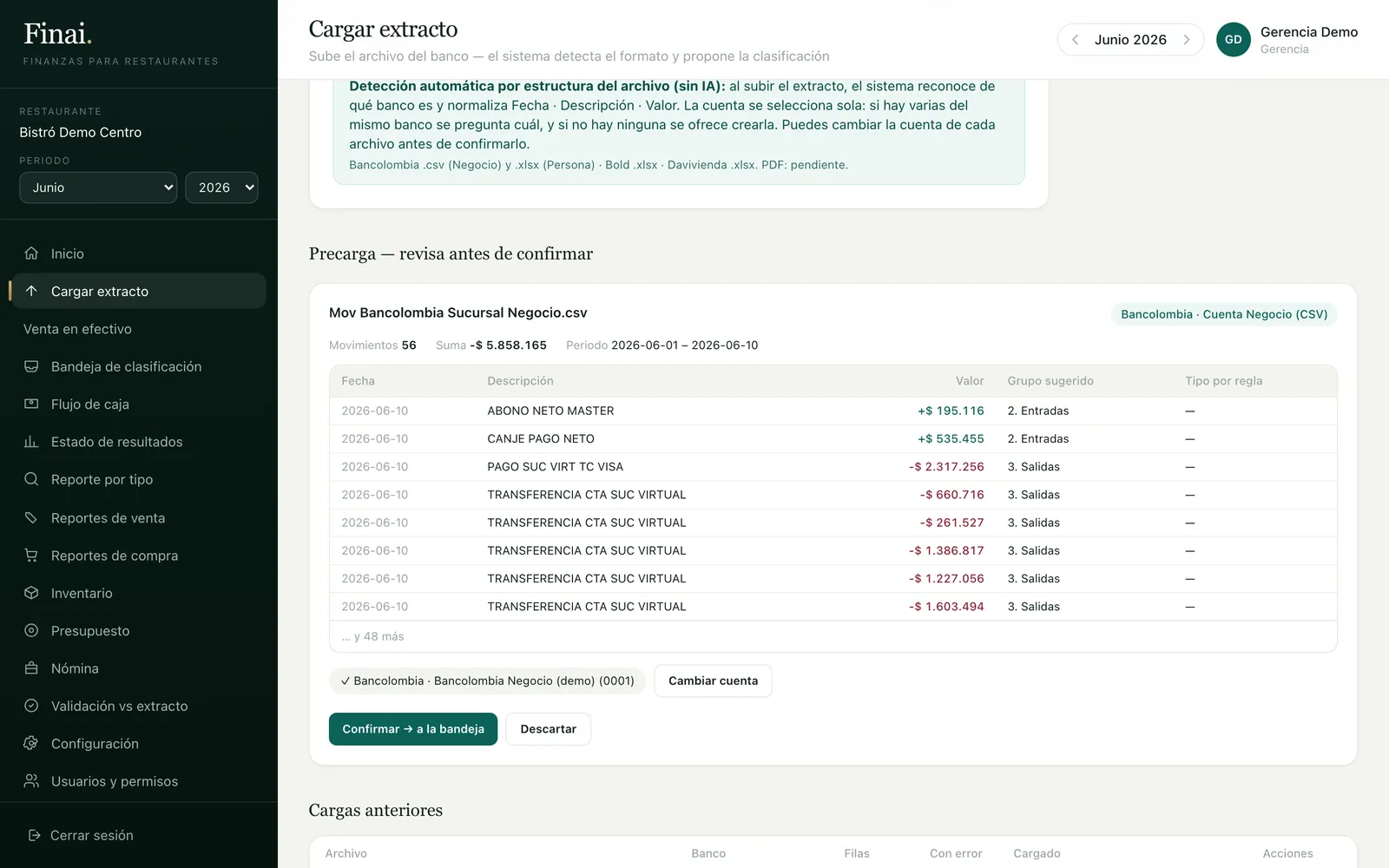Open the Configuración gear icon
1389x868 pixels.
(31, 743)
